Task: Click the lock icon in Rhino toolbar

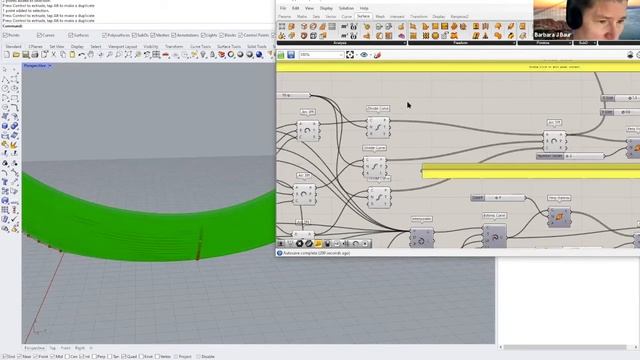Action: [x=212, y=55]
